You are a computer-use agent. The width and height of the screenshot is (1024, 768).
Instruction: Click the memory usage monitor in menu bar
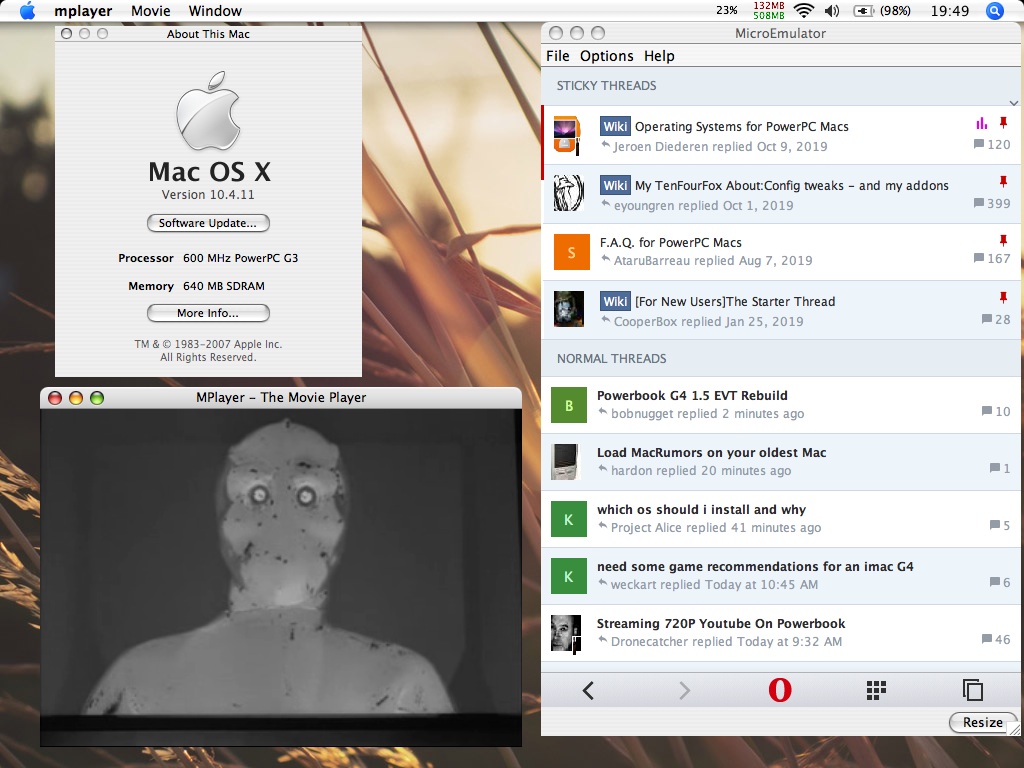pyautogui.click(x=769, y=10)
